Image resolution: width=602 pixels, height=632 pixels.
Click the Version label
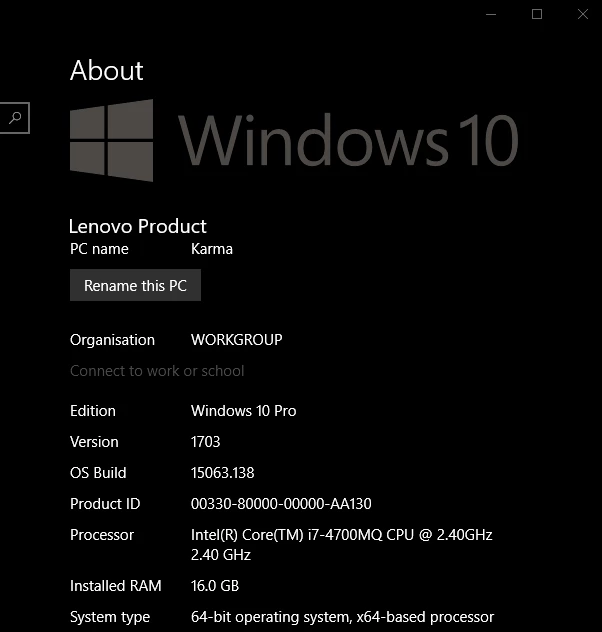point(94,442)
